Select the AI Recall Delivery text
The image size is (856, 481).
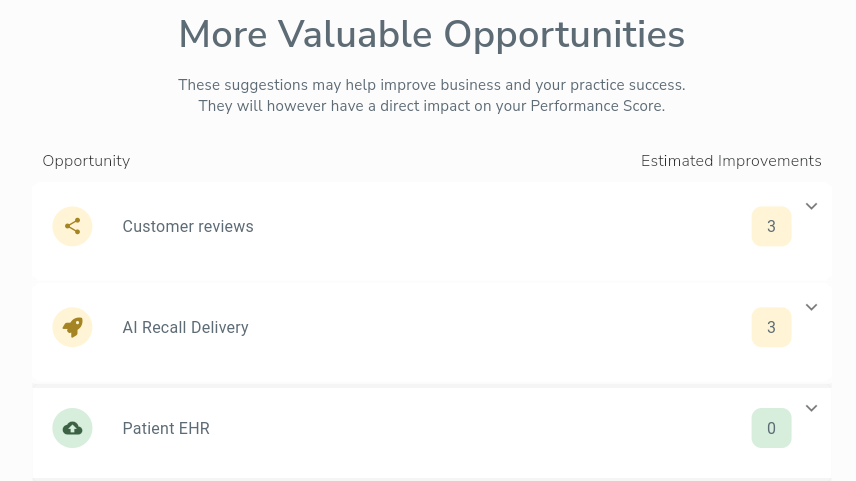click(x=186, y=328)
